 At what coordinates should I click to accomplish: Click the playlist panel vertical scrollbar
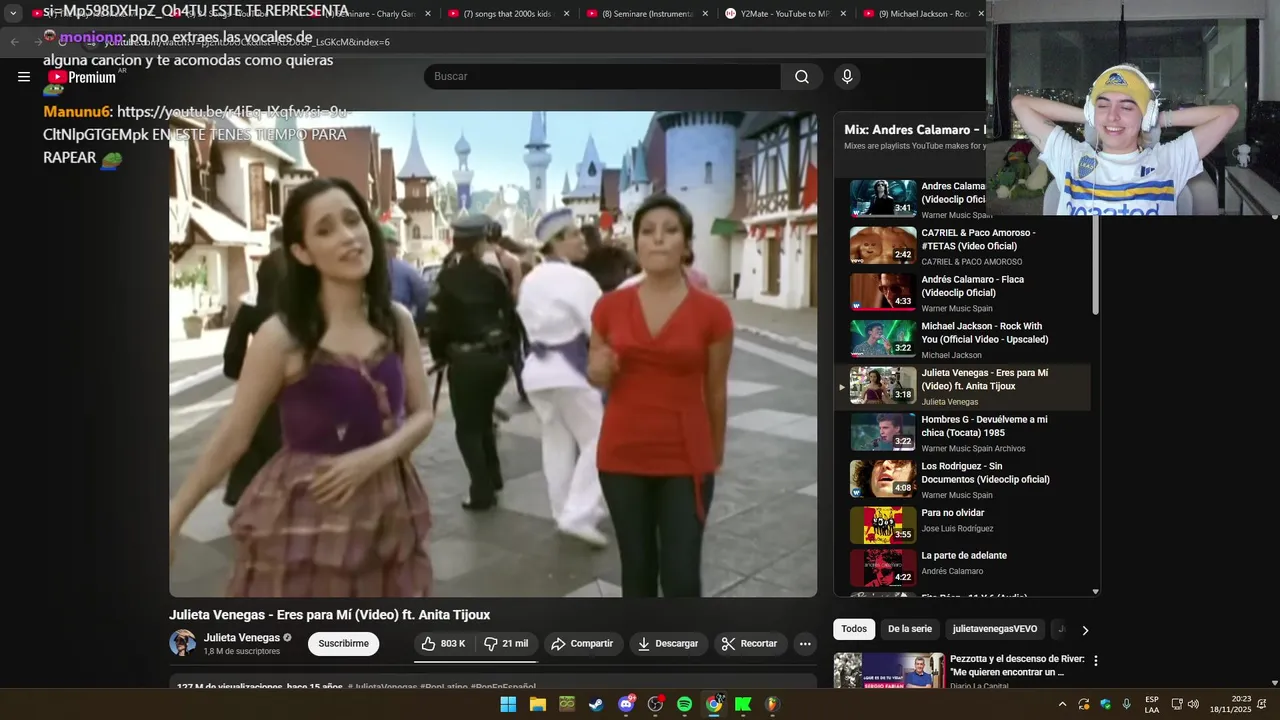1095,265
